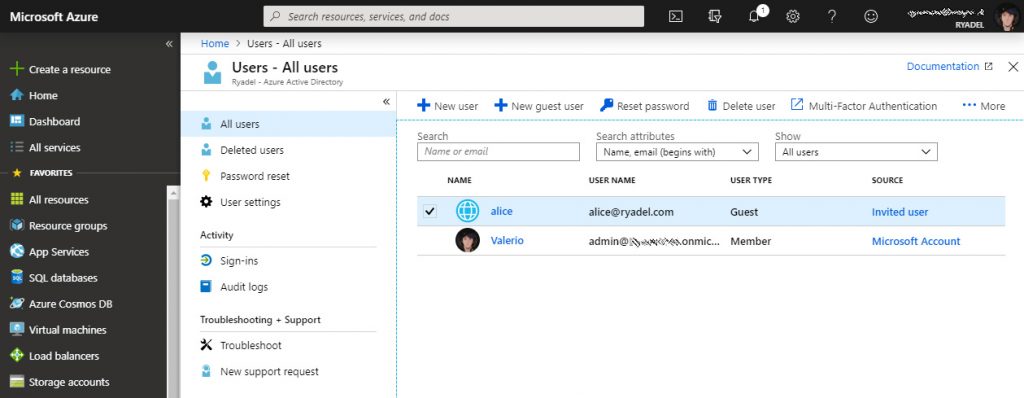
Task: Open Virtual machines
Action: tap(57, 330)
